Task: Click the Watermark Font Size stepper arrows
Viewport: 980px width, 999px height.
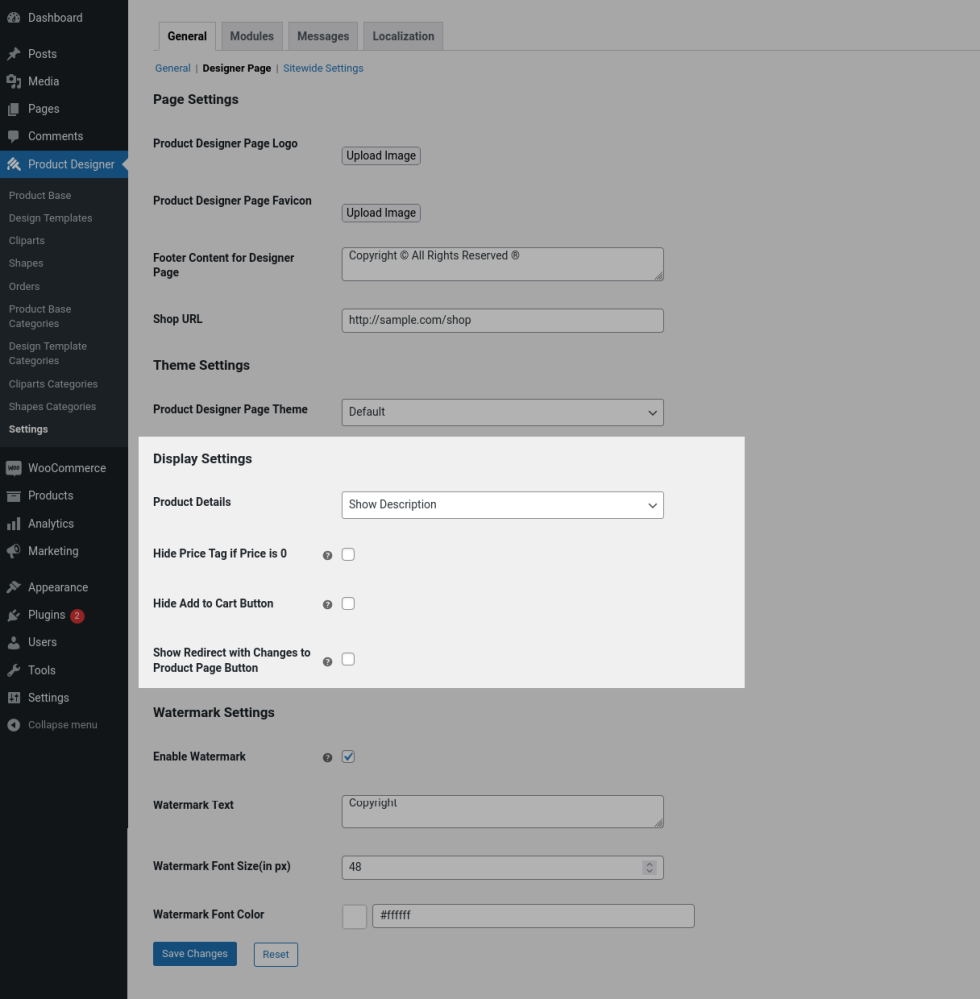Action: pyautogui.click(x=649, y=867)
